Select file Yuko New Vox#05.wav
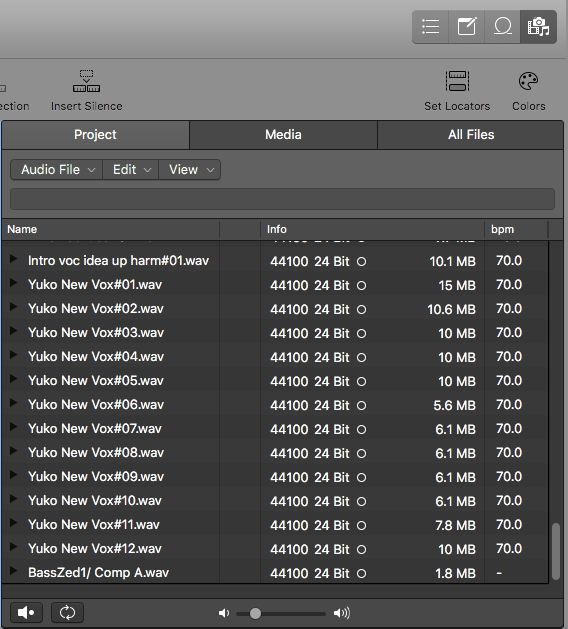 click(x=96, y=381)
